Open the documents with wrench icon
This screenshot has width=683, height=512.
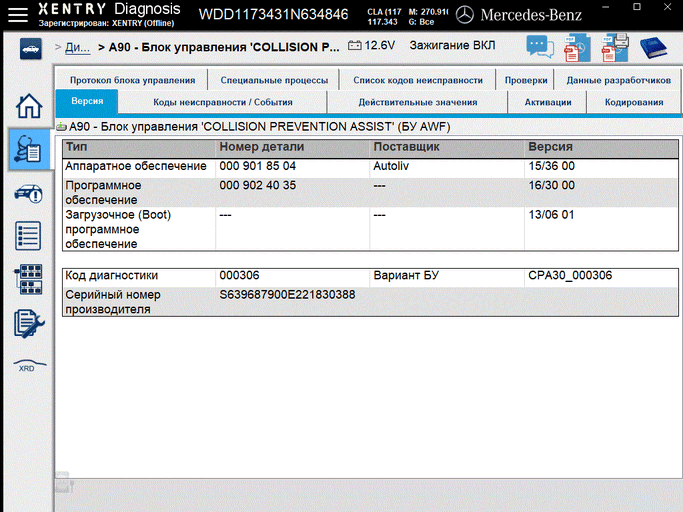(29, 323)
